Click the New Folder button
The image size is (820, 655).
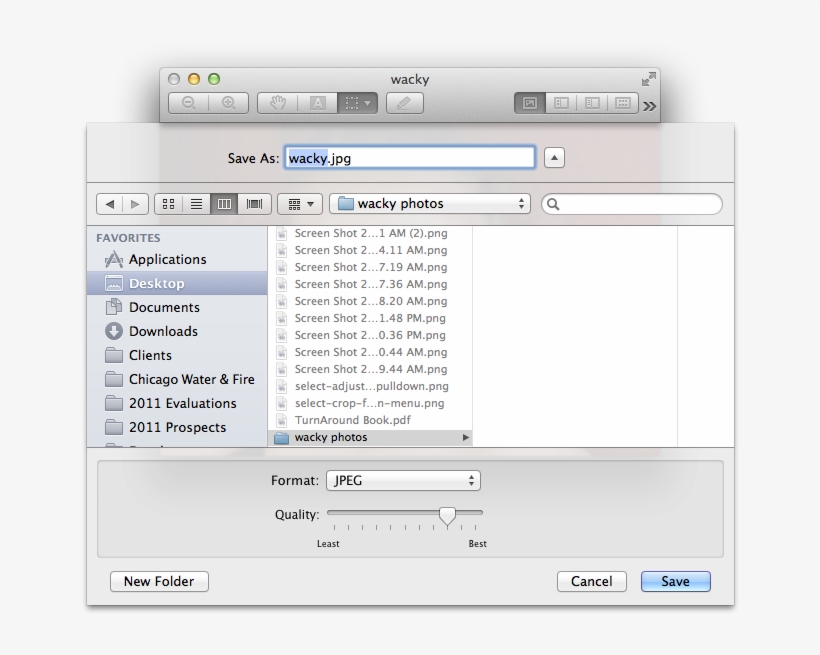(x=158, y=581)
